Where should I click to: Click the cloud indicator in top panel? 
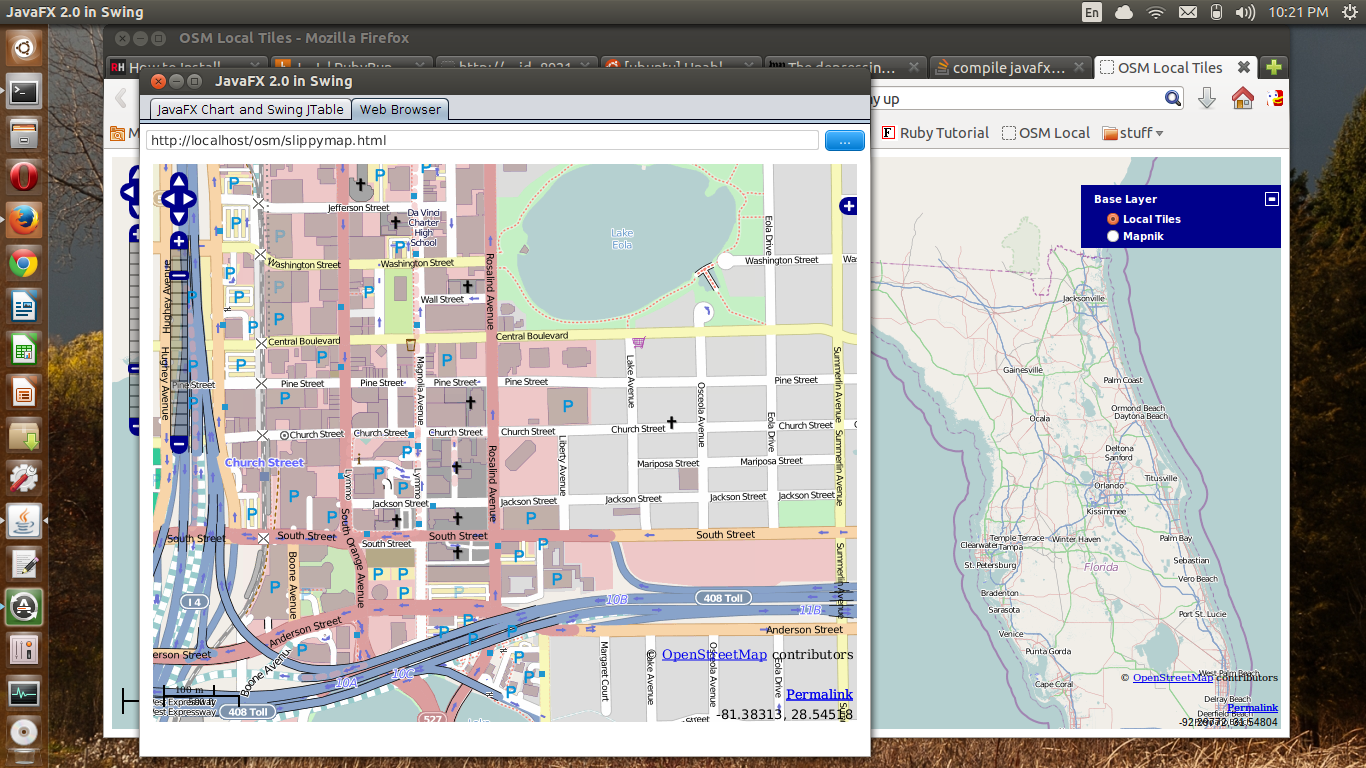pos(1124,12)
